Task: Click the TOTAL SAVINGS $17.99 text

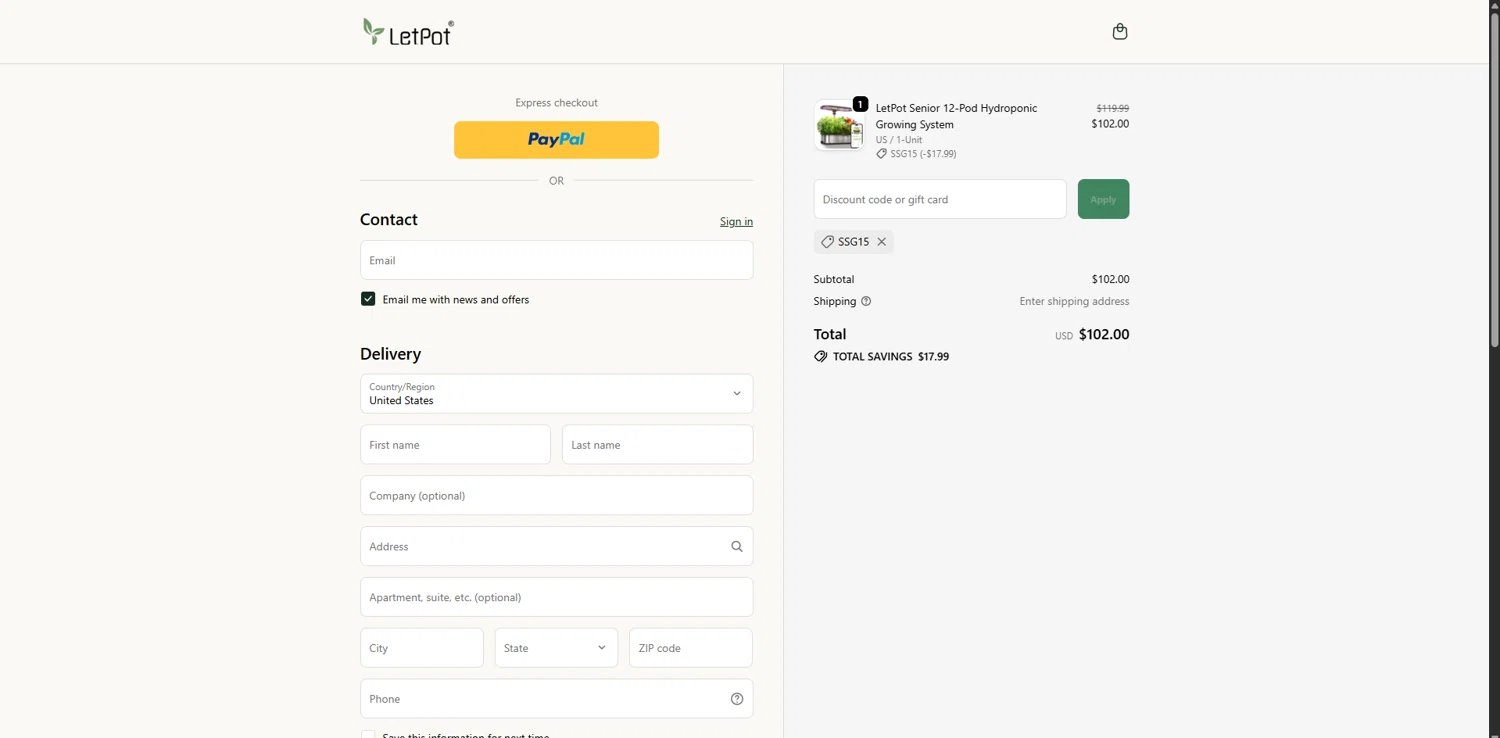Action: pos(891,357)
